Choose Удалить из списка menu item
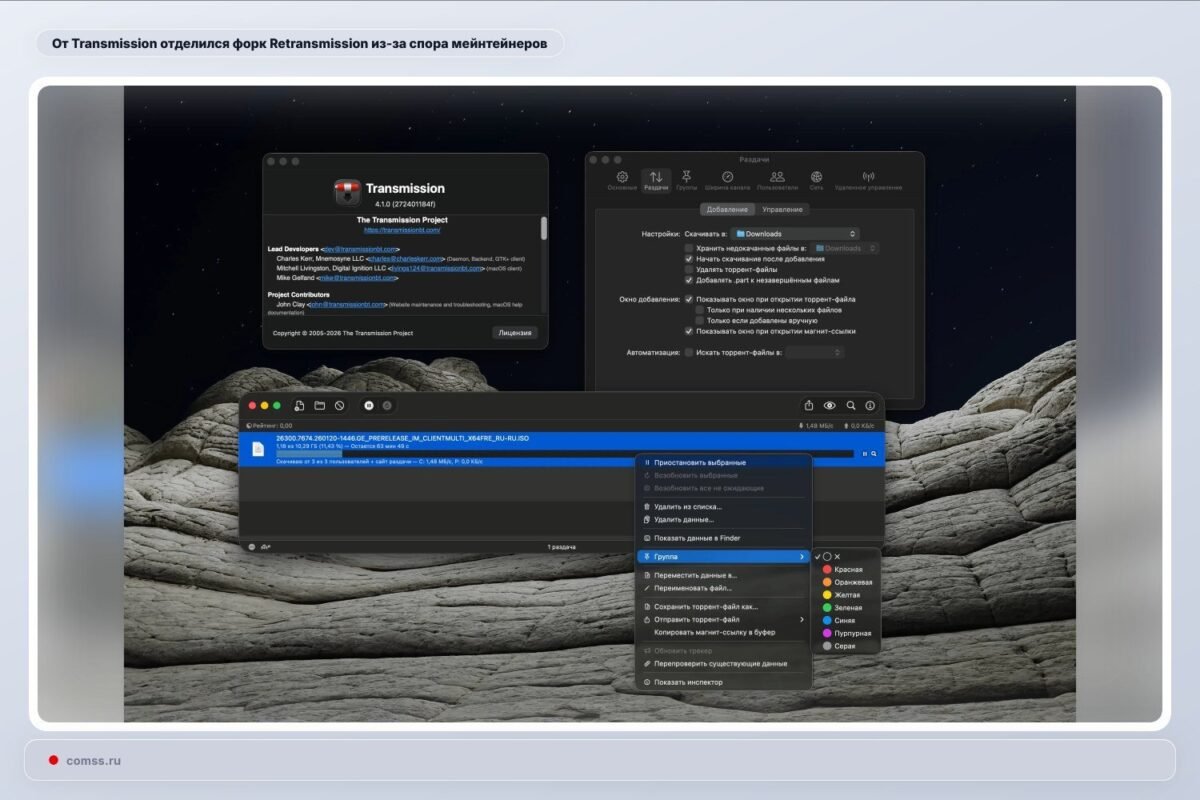 (x=723, y=507)
